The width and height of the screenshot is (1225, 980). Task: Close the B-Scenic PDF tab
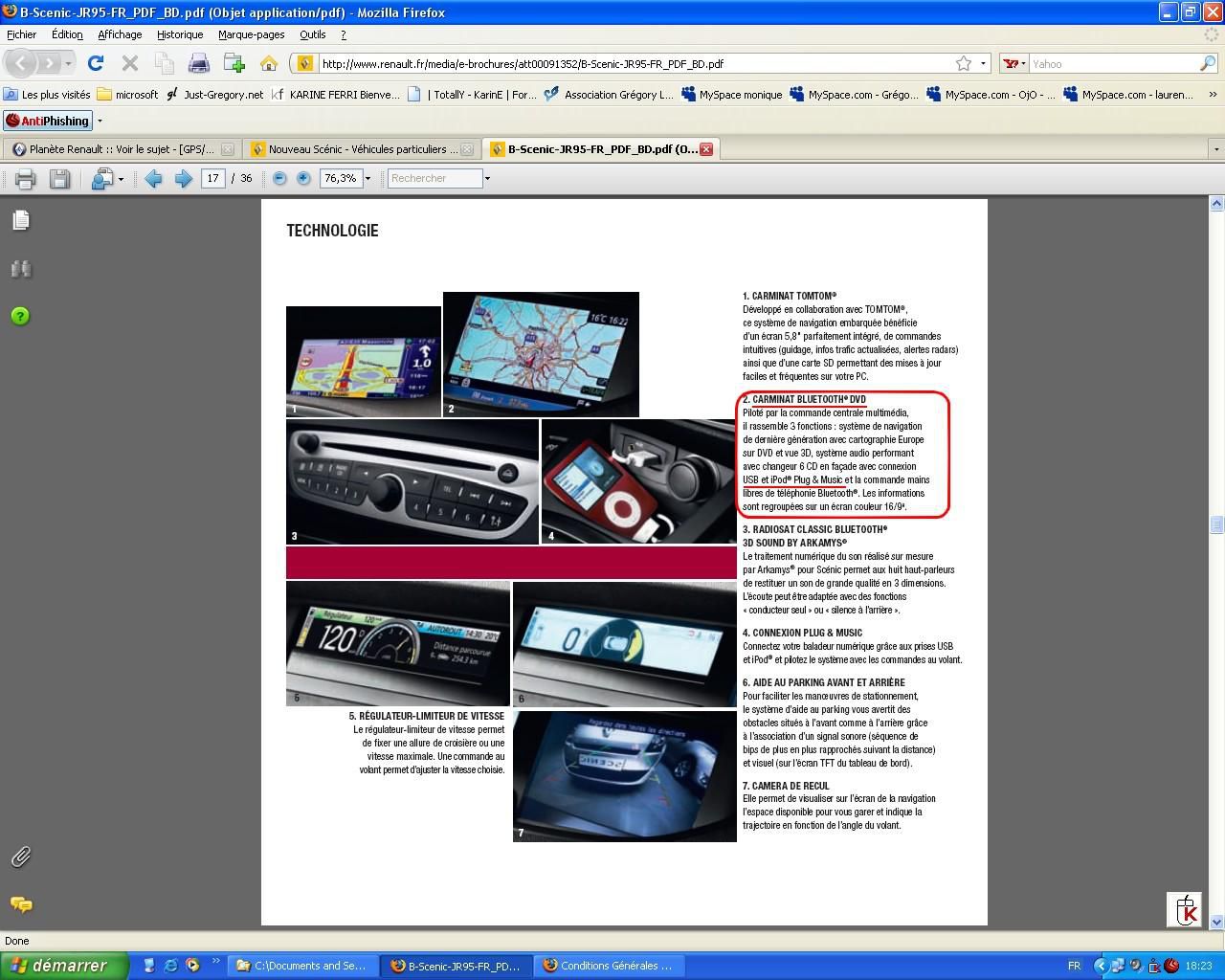[705, 149]
